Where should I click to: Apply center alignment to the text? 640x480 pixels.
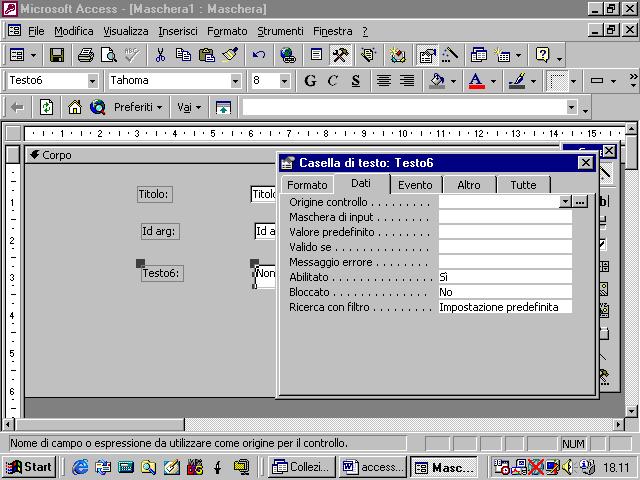[384, 81]
